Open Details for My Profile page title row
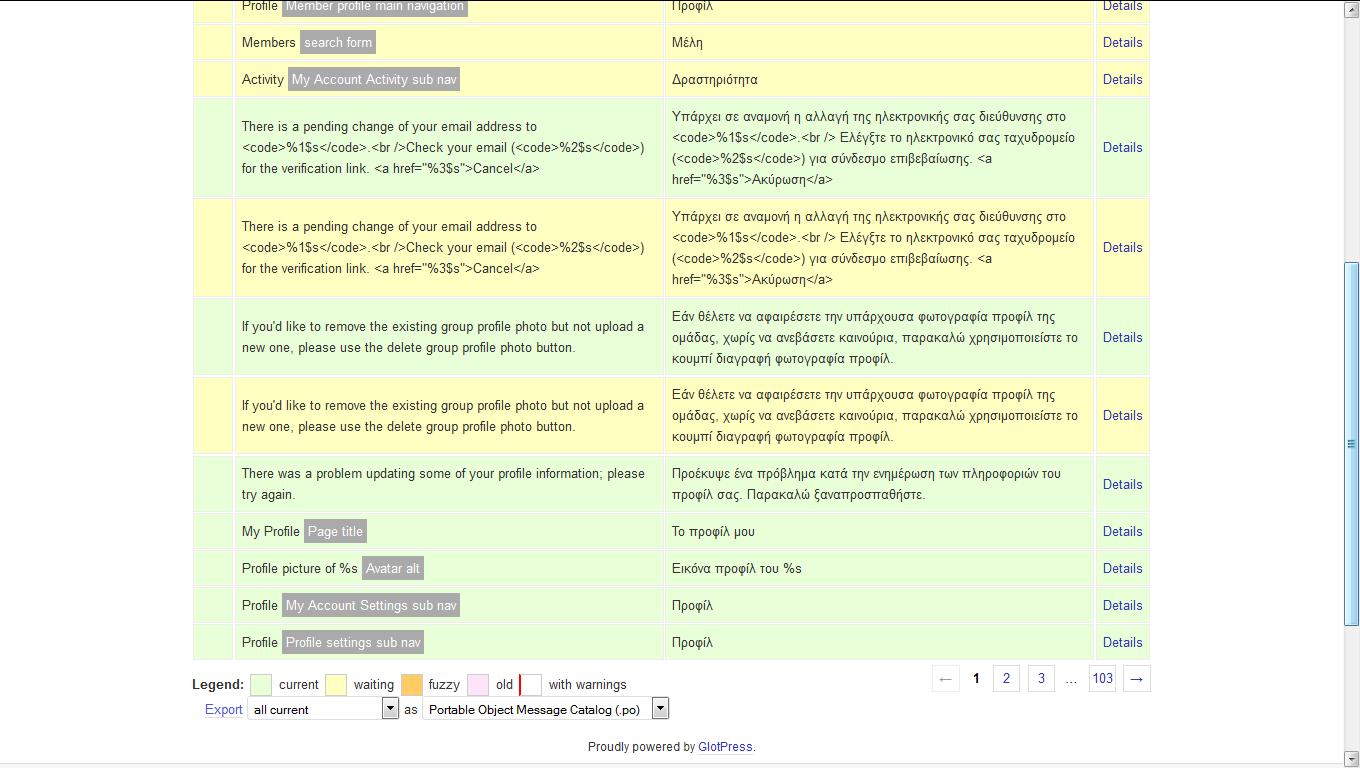 pyautogui.click(x=1122, y=531)
